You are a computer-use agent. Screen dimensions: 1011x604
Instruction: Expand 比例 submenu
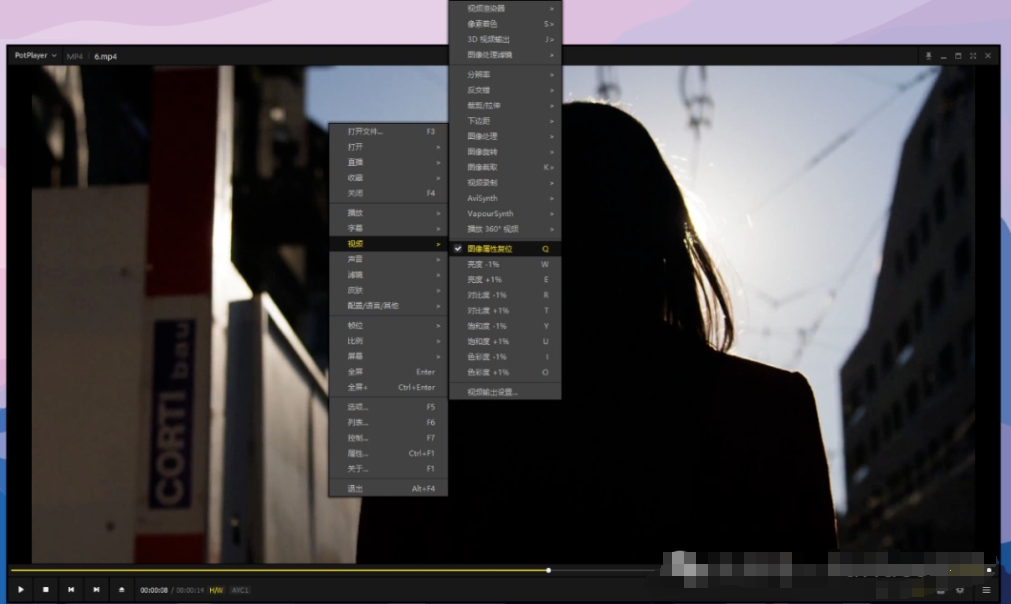coord(388,341)
